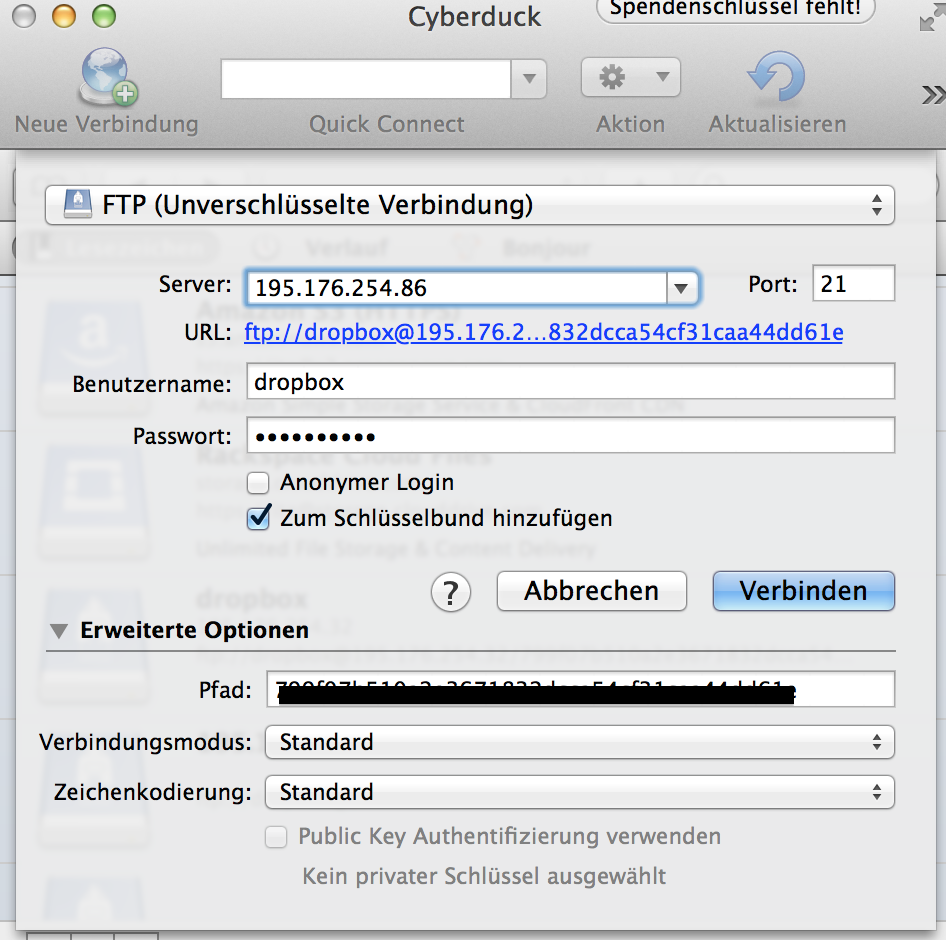Image resolution: width=946 pixels, height=940 pixels.
Task: Open the Aktion gear menu
Action: (x=630, y=78)
